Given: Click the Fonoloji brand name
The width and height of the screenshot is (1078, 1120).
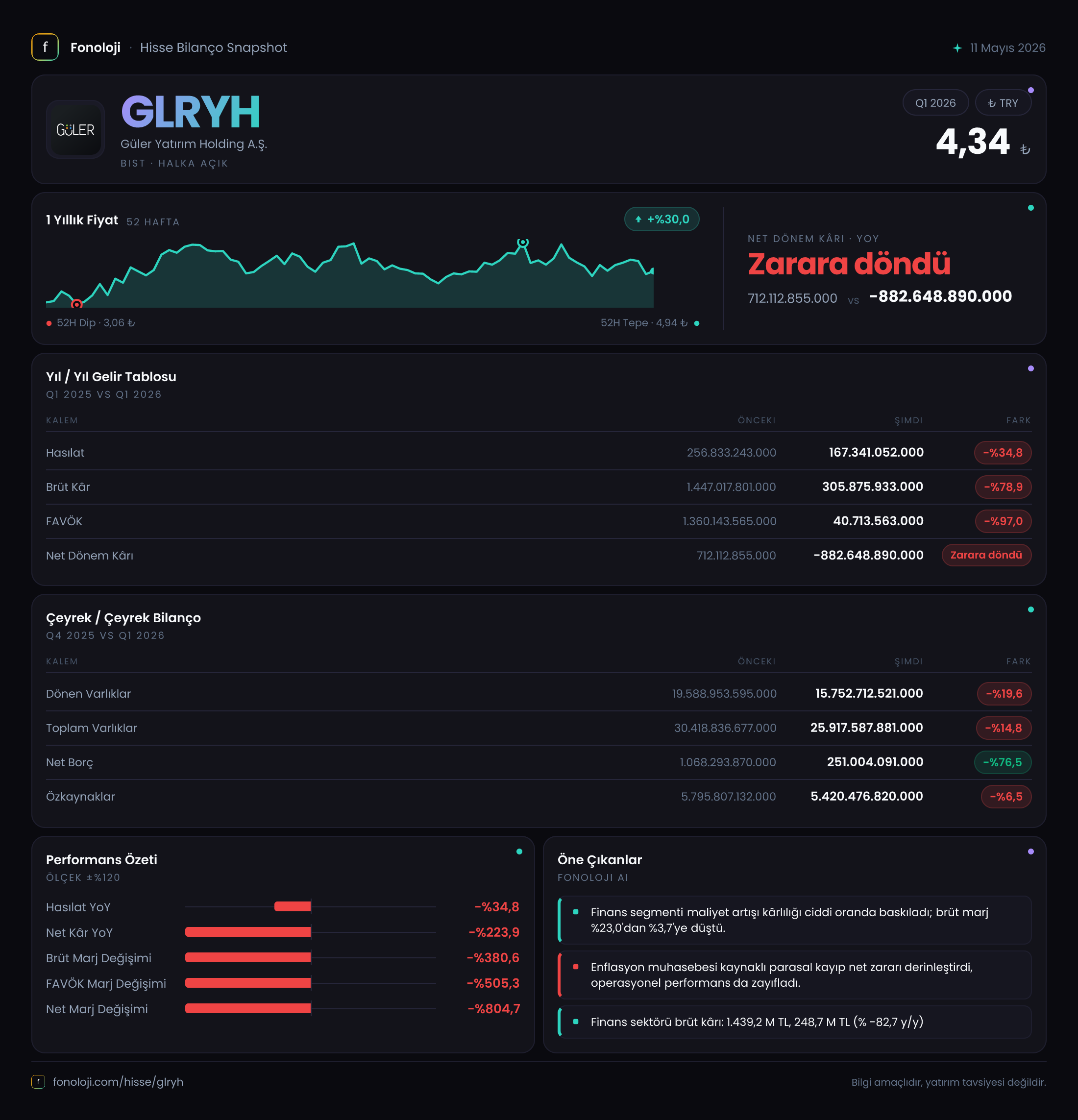Looking at the screenshot, I should click(96, 48).
